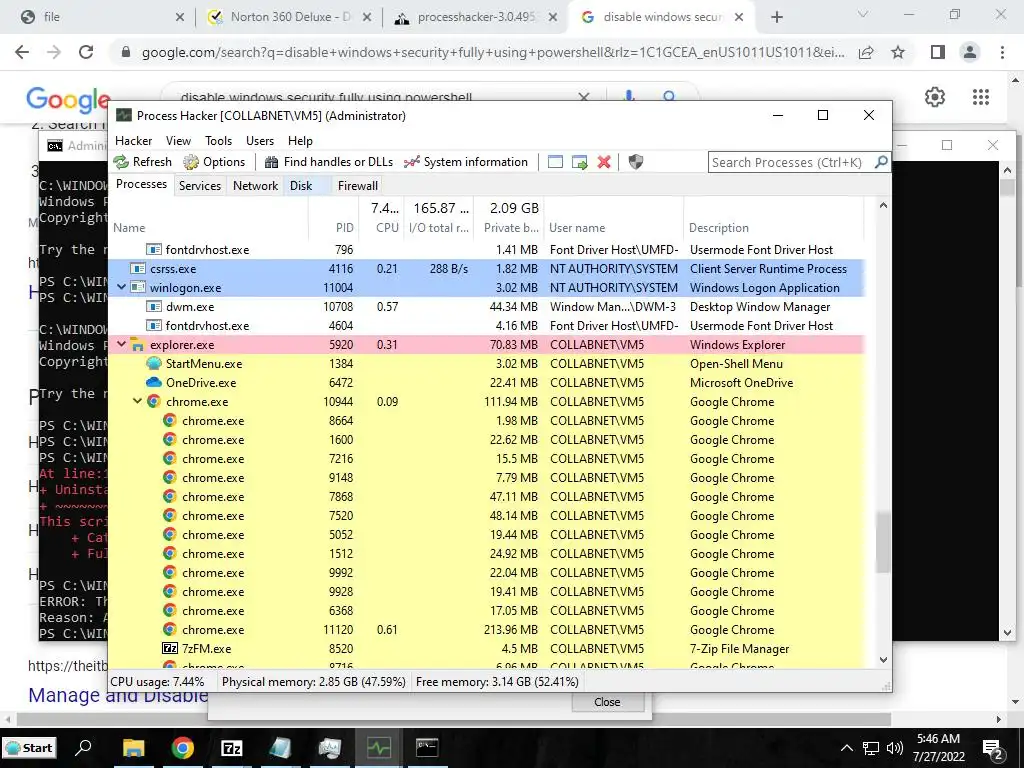
Task: Click the find window toolbar icon
Action: [555, 162]
